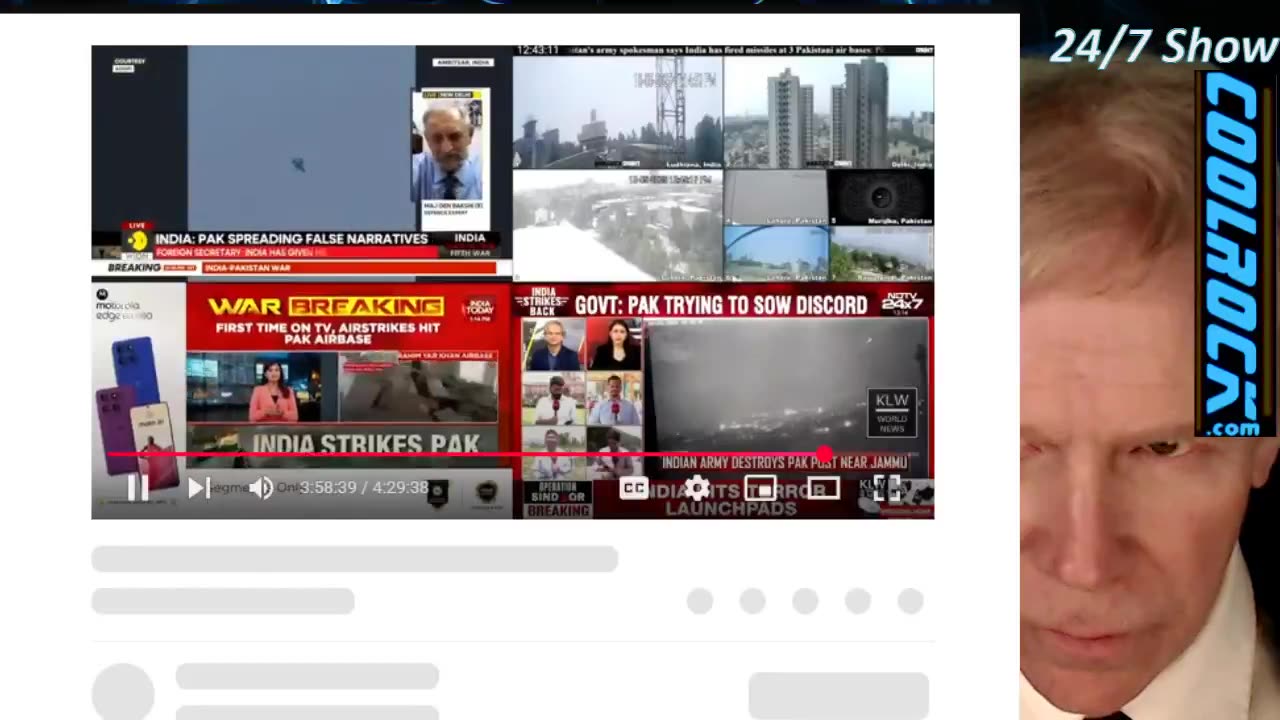1280x720 pixels.
Task: Enter fullscreen video mode
Action: (886, 488)
